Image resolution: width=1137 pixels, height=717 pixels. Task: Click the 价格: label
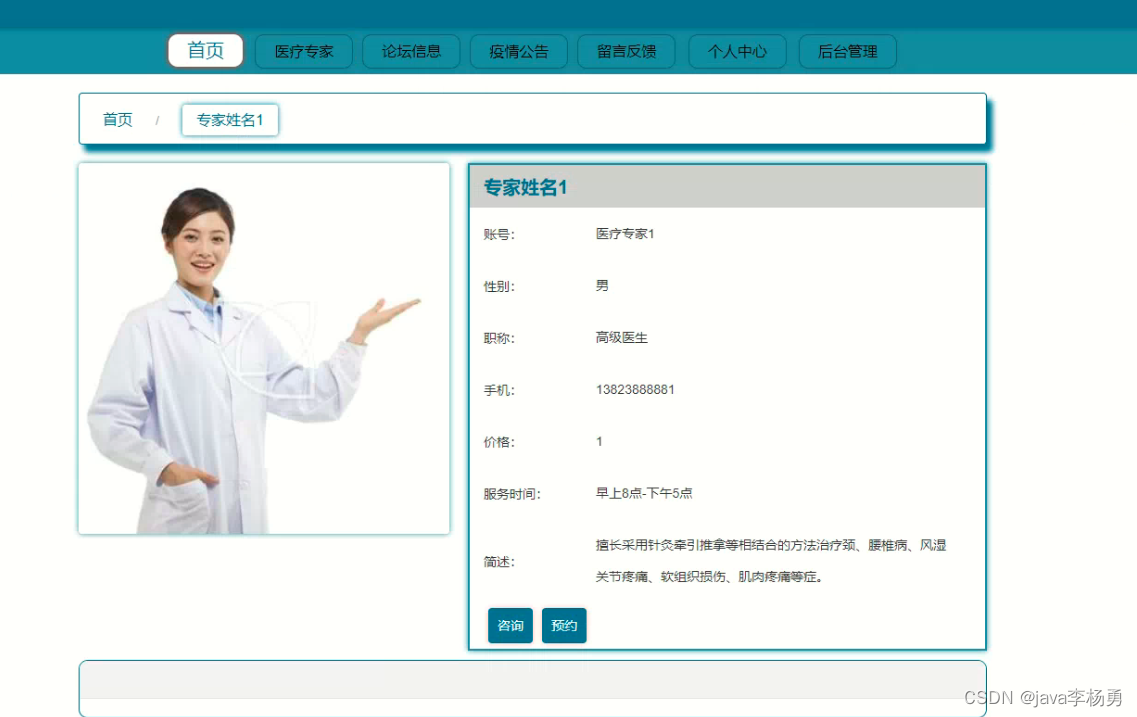(x=499, y=442)
